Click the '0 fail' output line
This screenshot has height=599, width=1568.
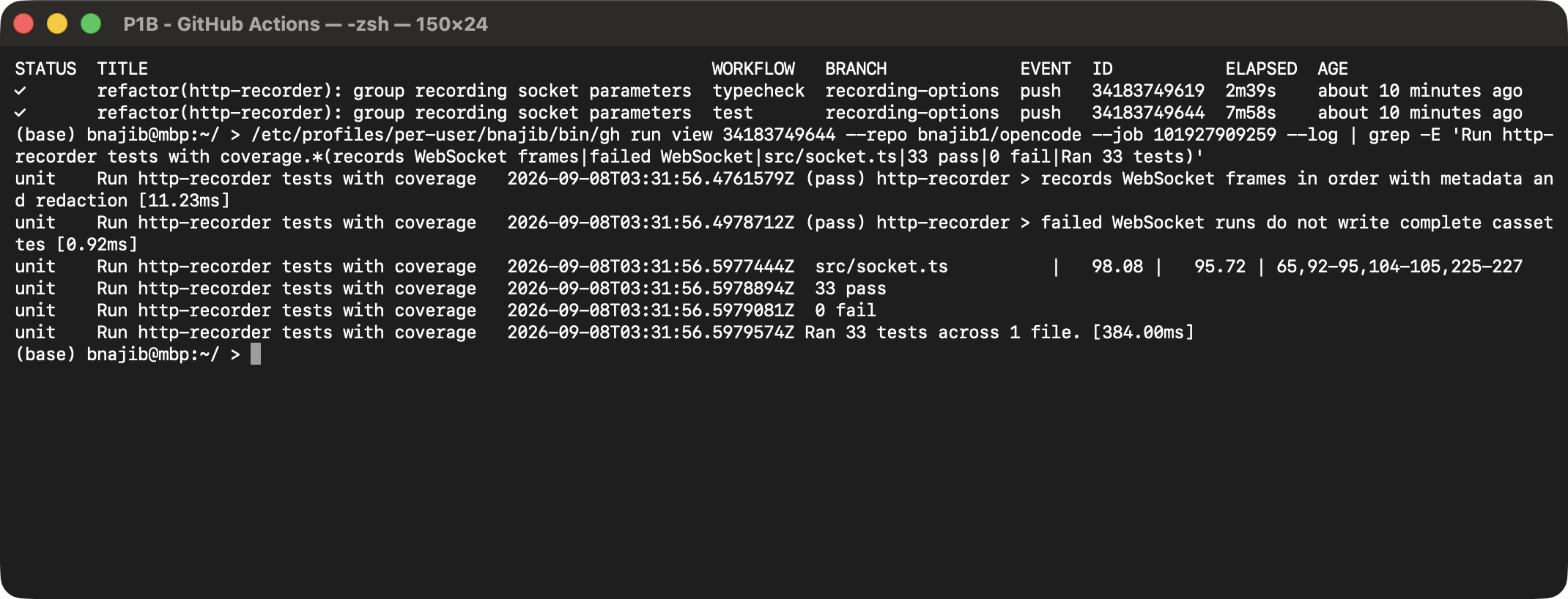click(846, 310)
